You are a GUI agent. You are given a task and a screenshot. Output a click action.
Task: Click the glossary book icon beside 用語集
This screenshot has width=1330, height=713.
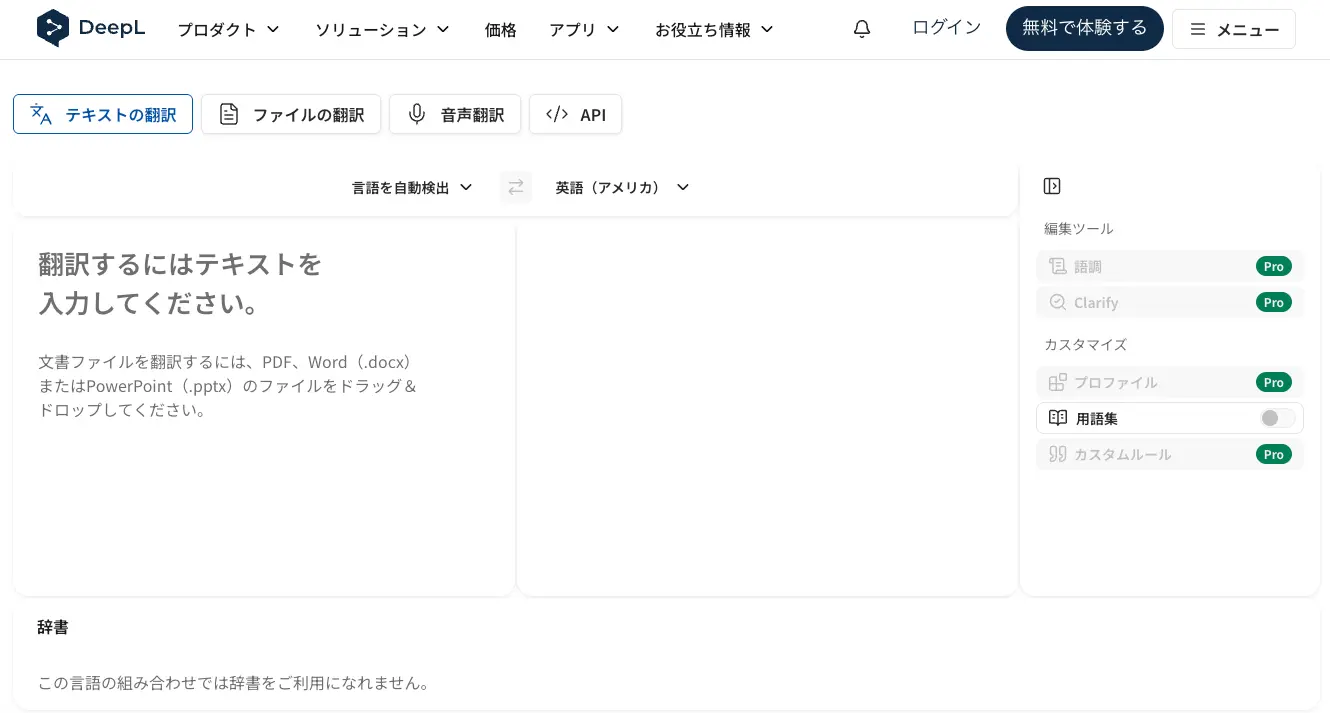tap(1057, 418)
